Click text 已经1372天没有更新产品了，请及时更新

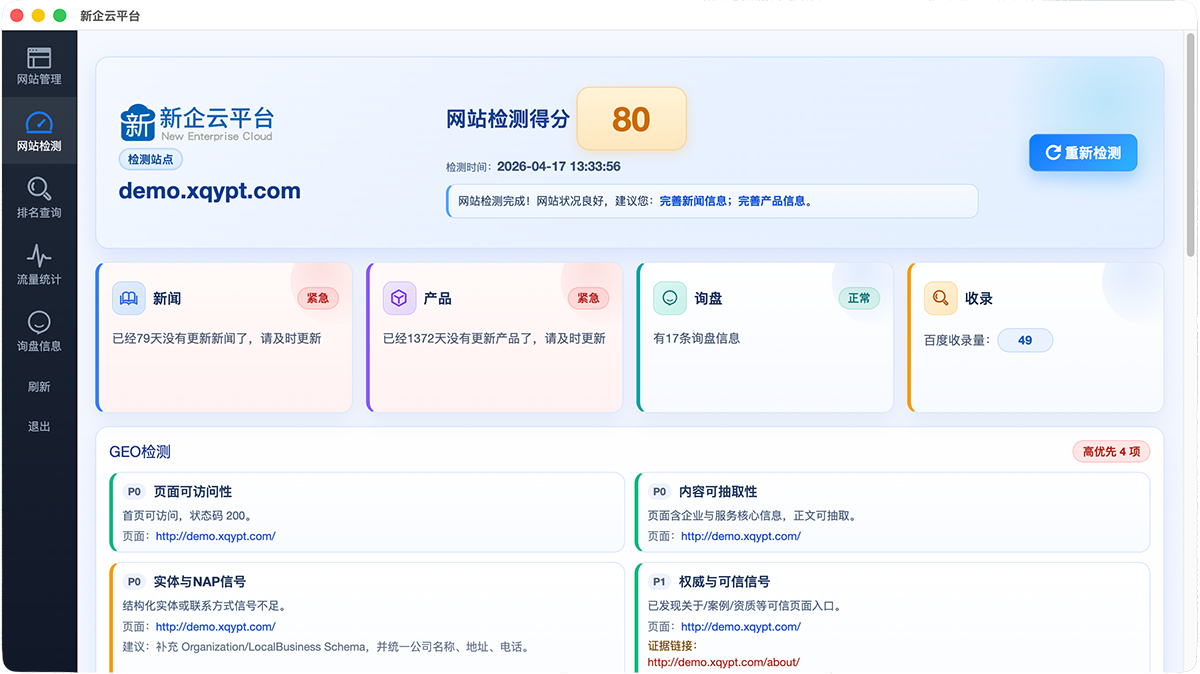click(x=494, y=339)
